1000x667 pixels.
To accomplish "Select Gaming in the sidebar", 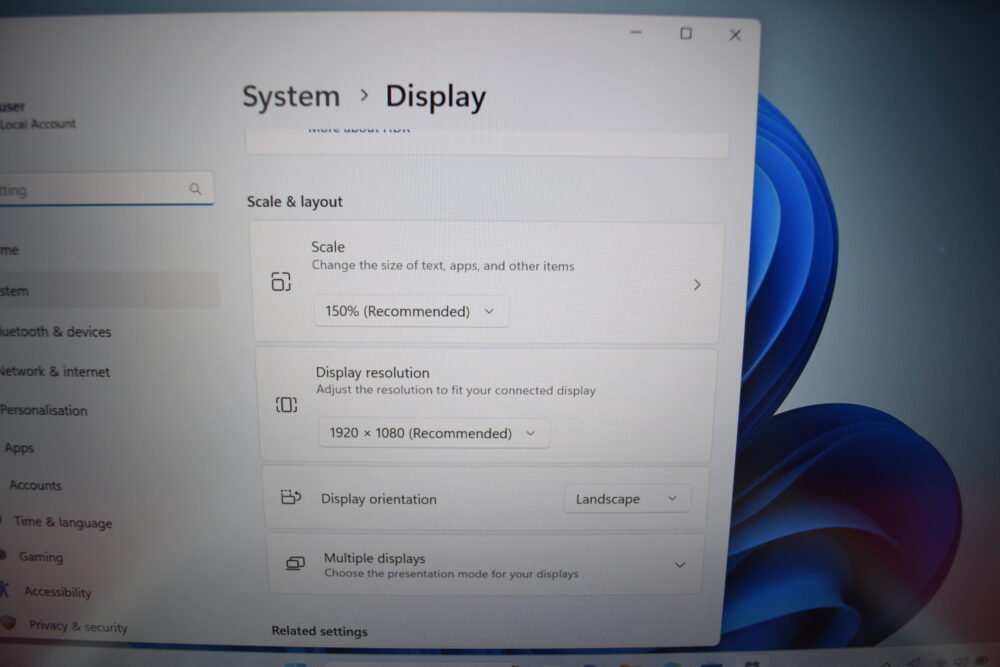I will [41, 557].
